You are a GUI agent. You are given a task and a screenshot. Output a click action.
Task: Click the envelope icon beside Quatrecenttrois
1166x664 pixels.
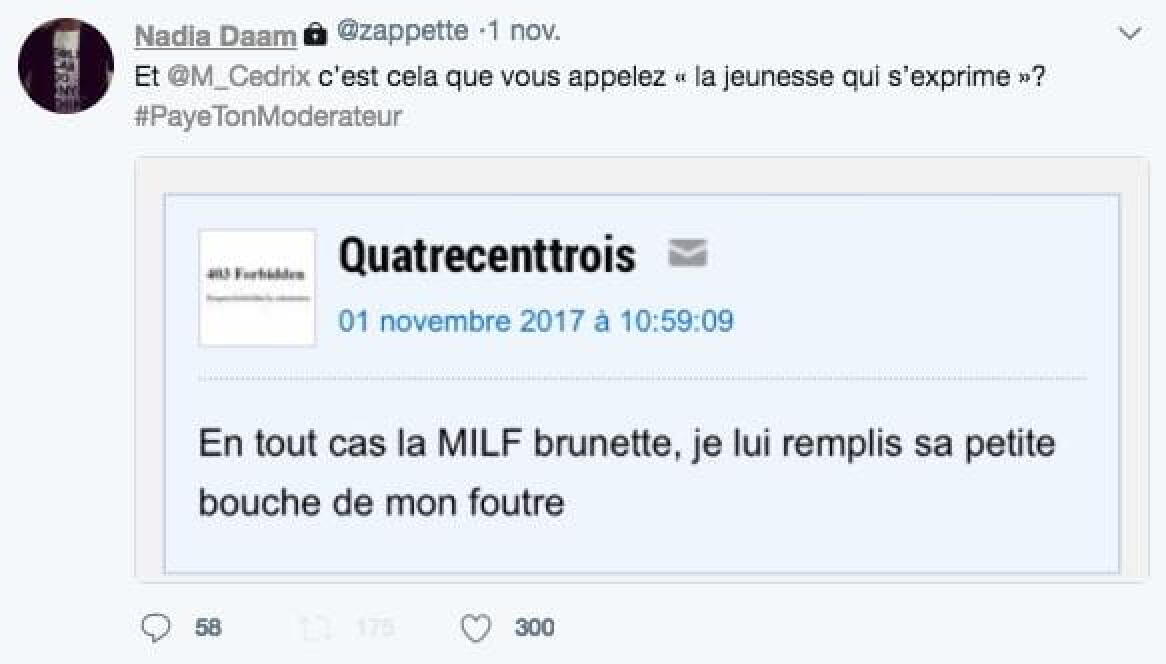pos(687,254)
